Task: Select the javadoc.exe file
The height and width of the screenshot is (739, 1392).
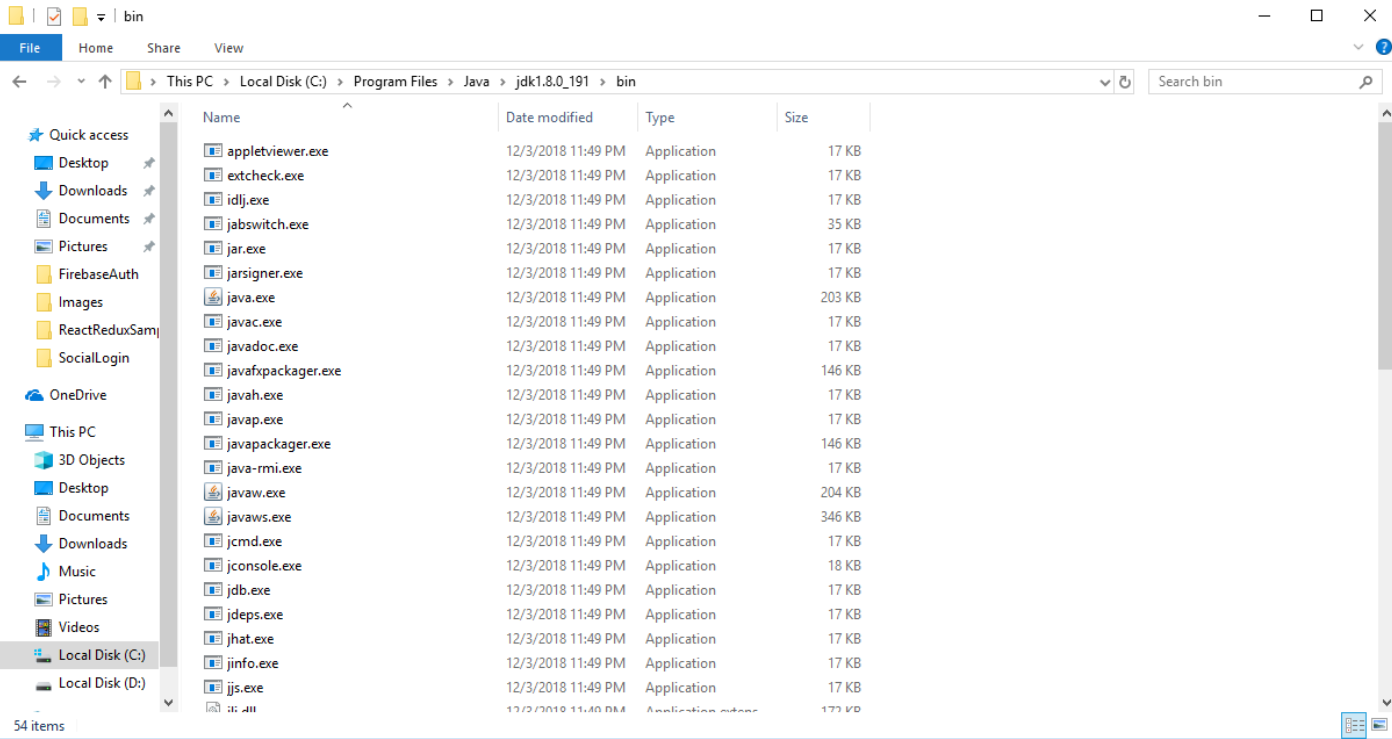Action: pos(262,346)
